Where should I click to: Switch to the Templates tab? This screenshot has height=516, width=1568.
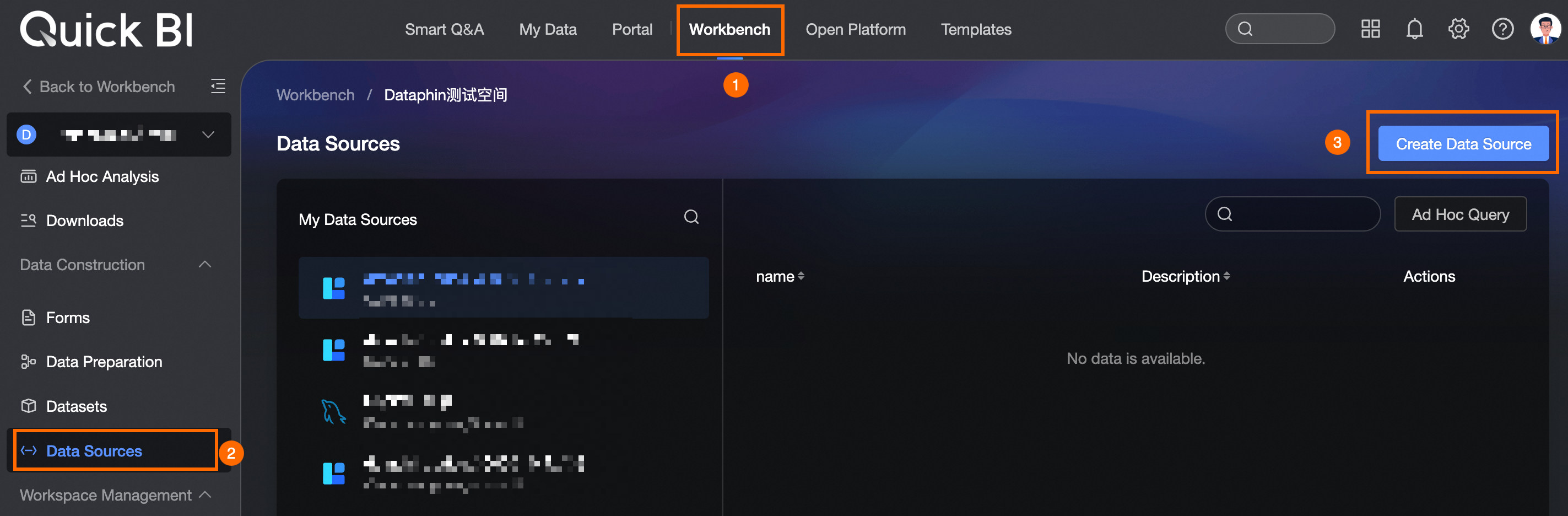(x=975, y=29)
